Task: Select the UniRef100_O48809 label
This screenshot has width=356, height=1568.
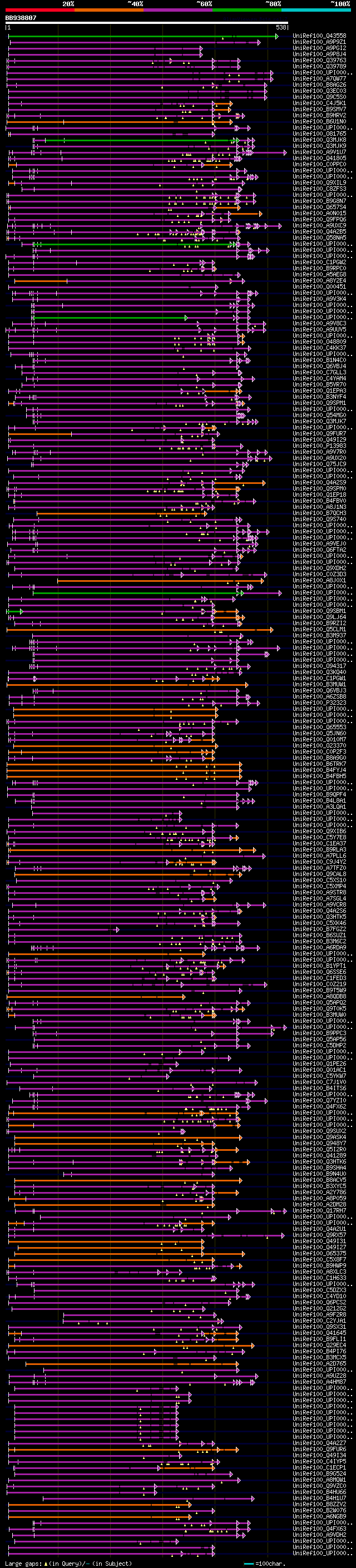Action: point(319,342)
